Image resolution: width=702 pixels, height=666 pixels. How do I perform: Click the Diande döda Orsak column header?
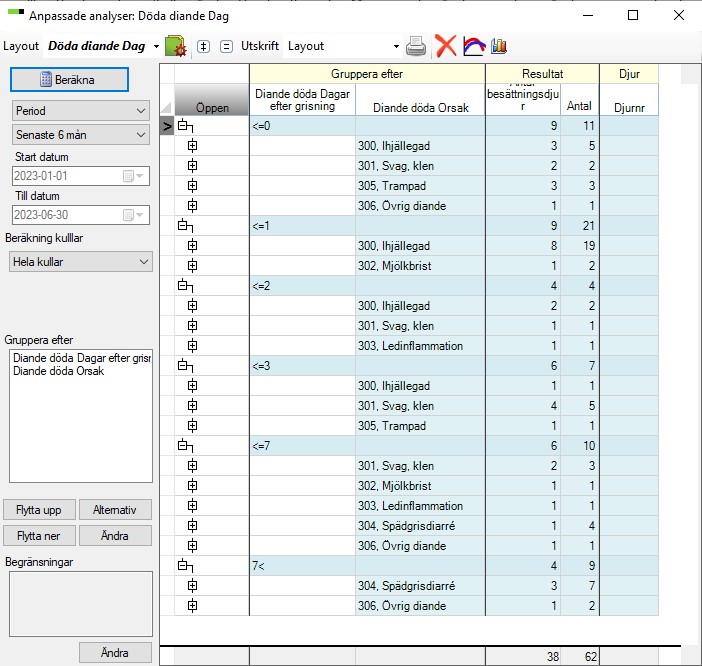(420, 100)
